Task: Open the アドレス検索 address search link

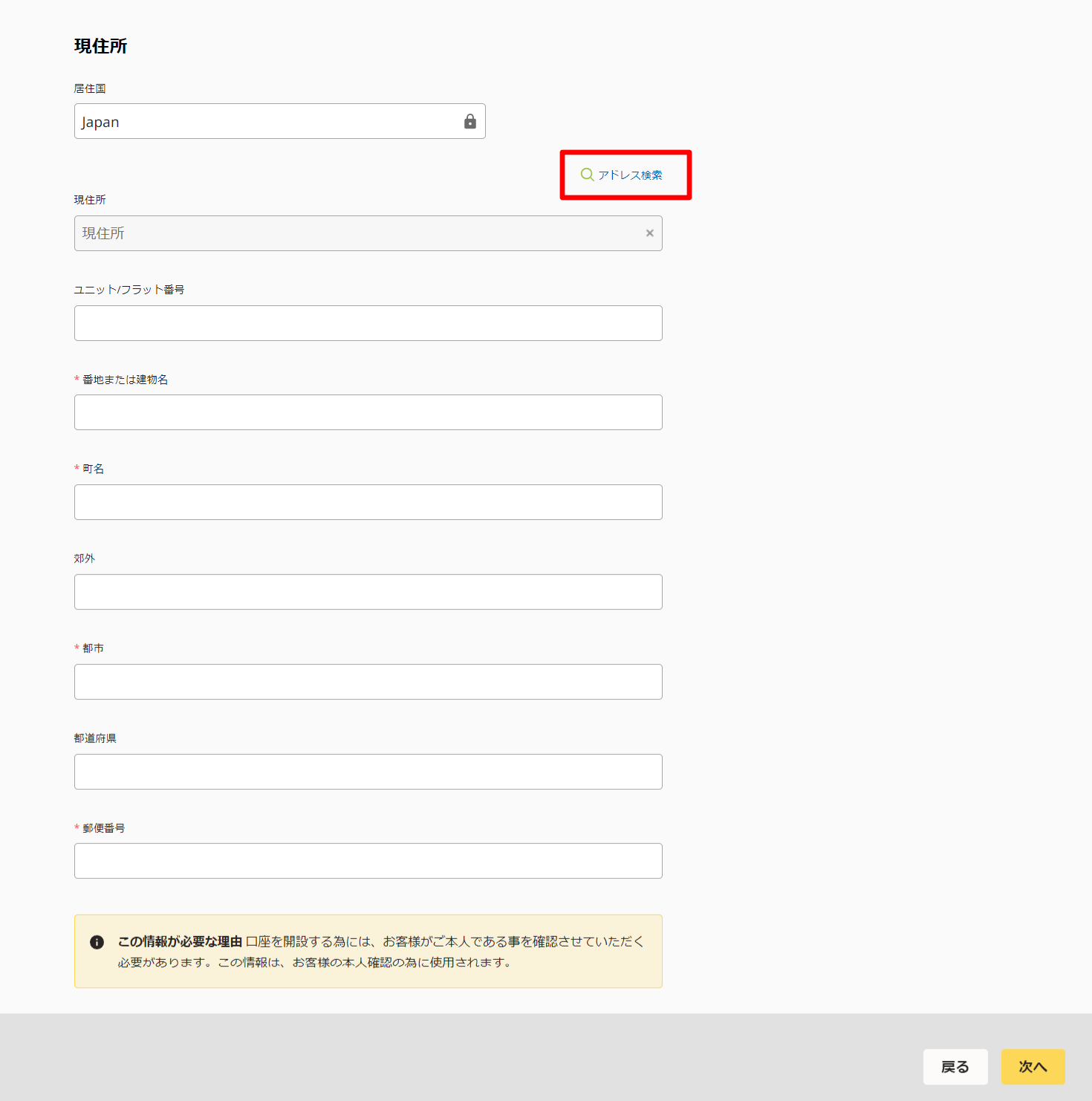Action: 630,175
